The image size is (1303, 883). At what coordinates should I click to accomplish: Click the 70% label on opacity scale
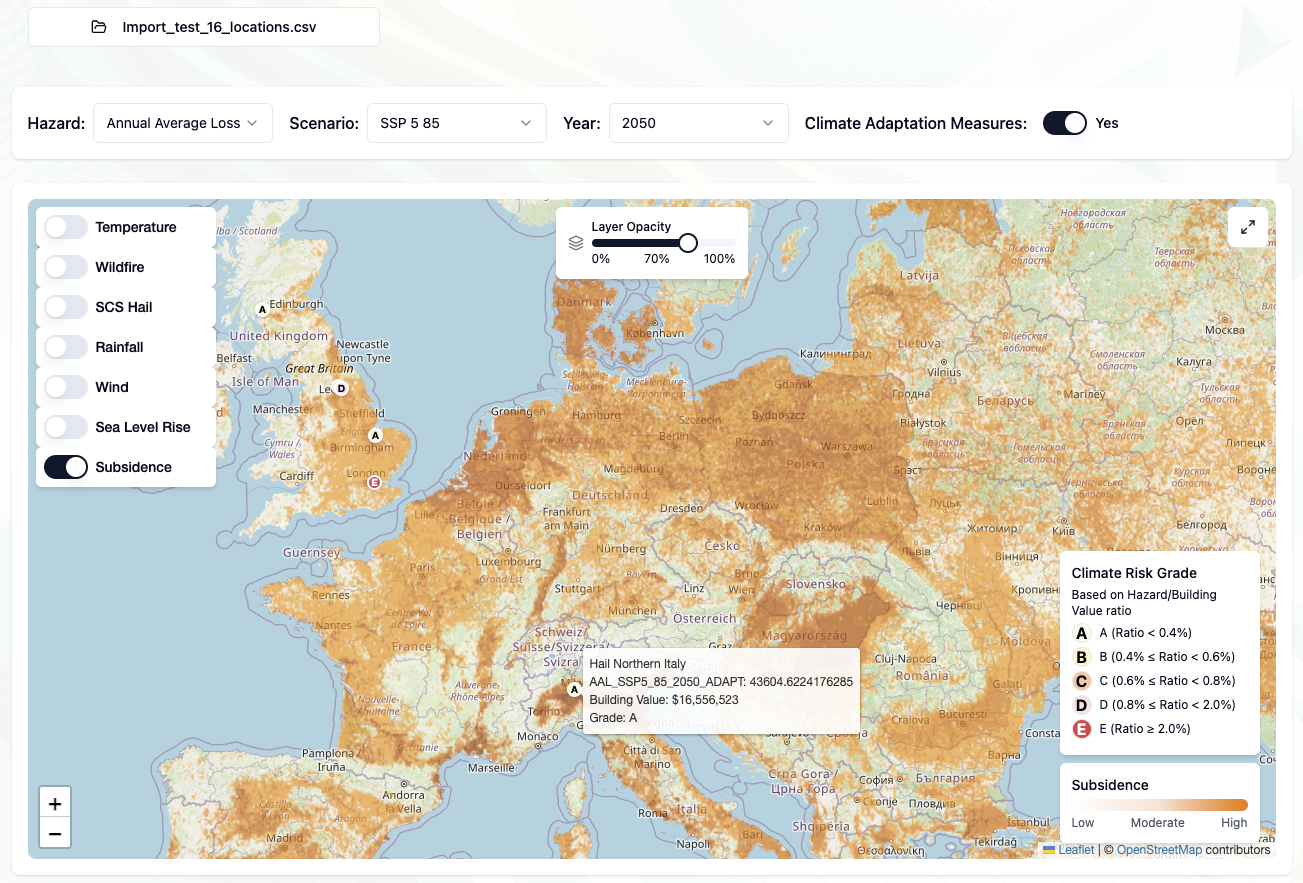(x=657, y=259)
